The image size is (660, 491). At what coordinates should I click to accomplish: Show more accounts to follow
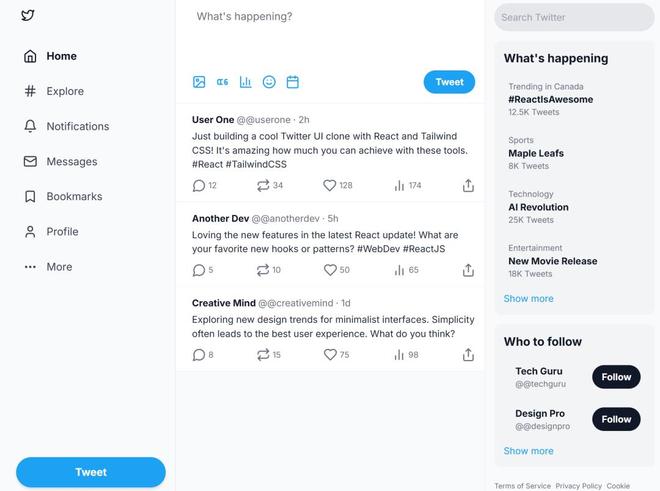tap(528, 451)
